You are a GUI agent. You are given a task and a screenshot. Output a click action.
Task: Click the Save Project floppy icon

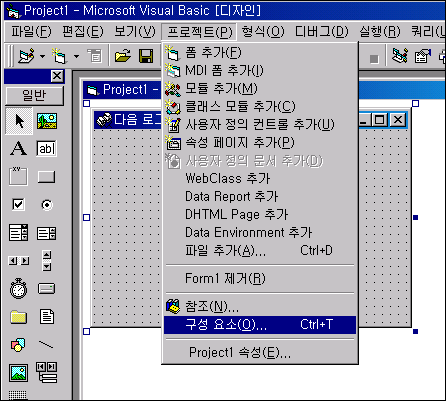(146, 56)
